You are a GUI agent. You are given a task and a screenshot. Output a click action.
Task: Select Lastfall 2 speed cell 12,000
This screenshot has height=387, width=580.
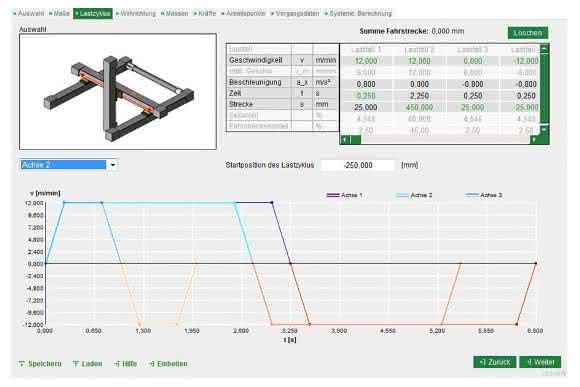(419, 61)
